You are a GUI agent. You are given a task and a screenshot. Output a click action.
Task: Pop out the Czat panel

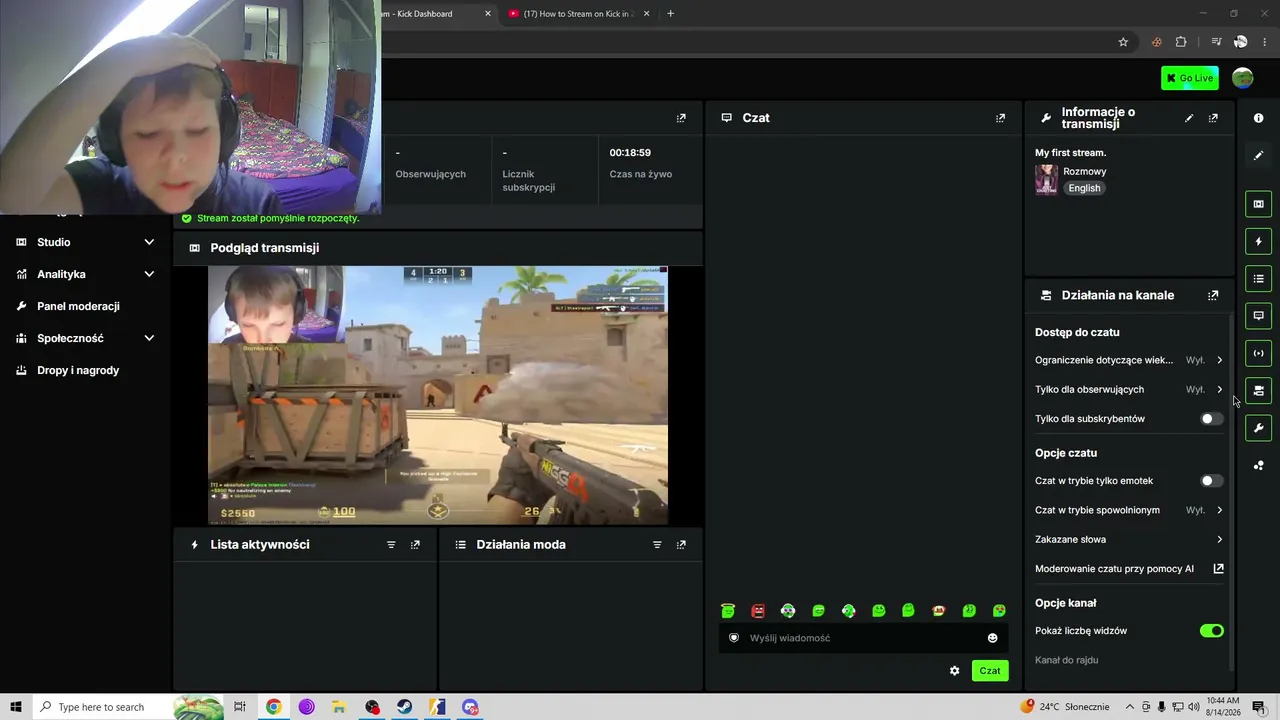click(1000, 118)
